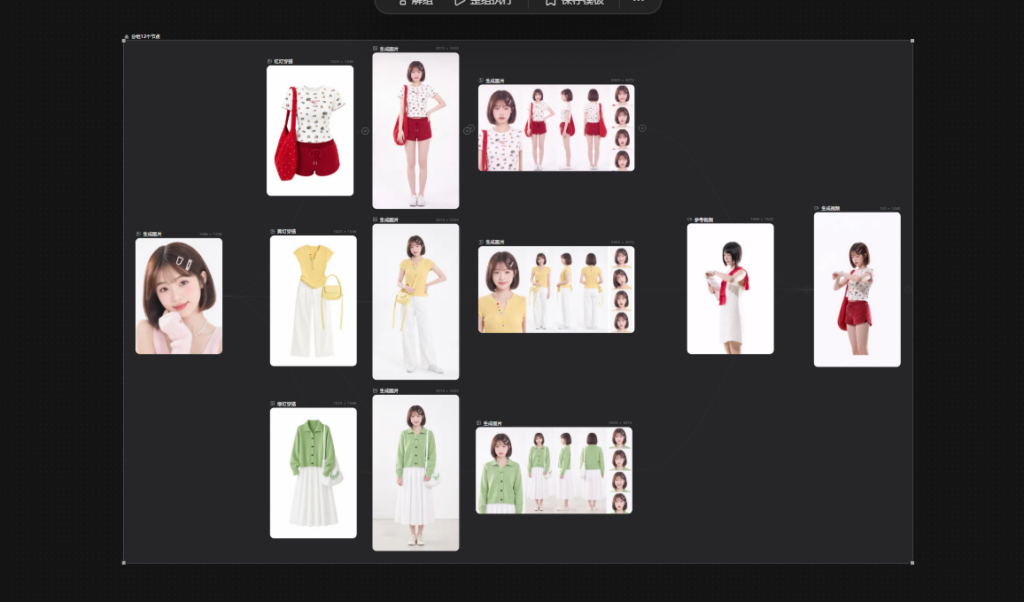Click title label of red outfit flat-lay node
1024x602 pixels.
coord(283,61)
